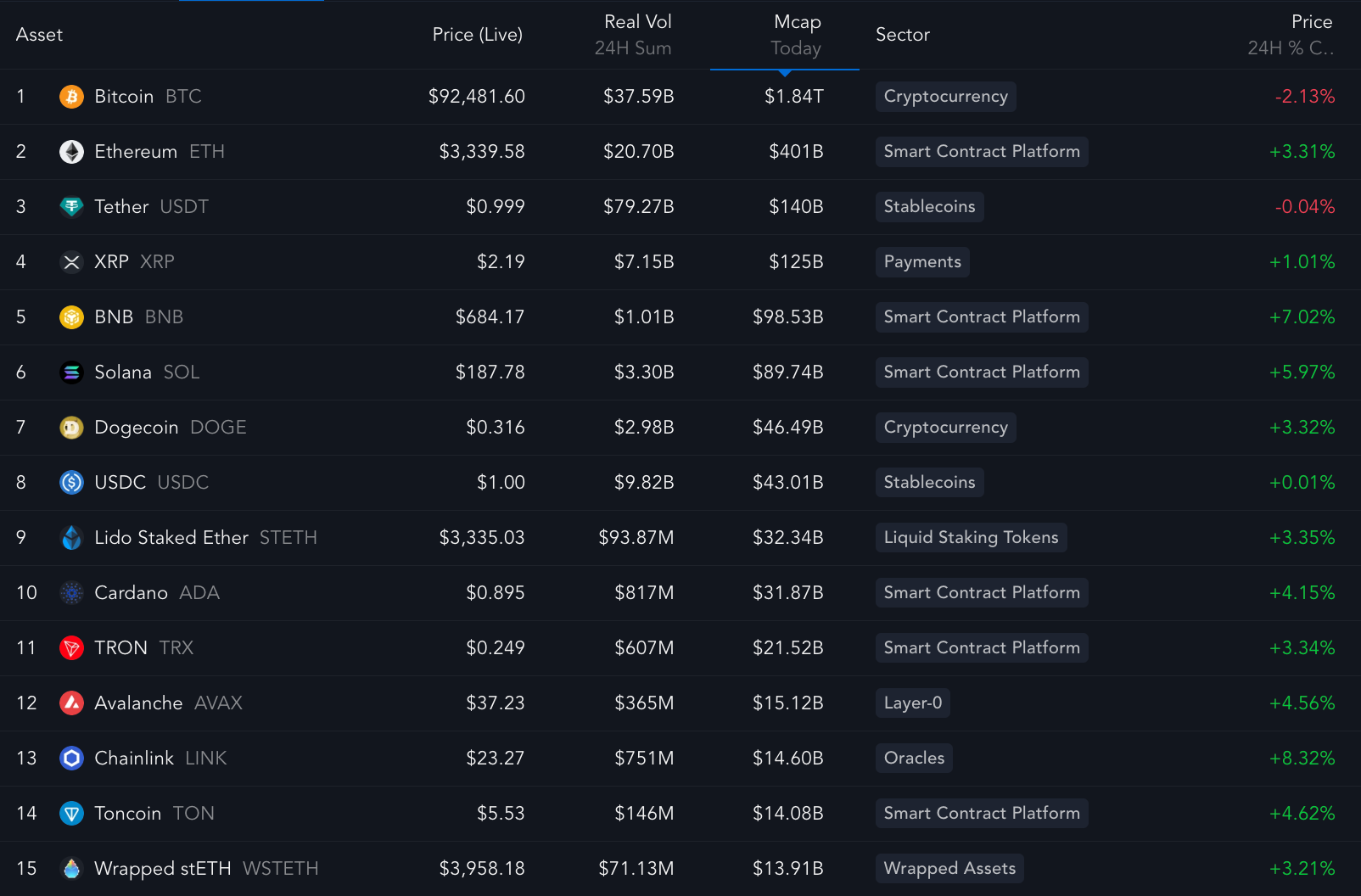Open the Ethereum asset name
The height and width of the screenshot is (896, 1361).
[136, 152]
